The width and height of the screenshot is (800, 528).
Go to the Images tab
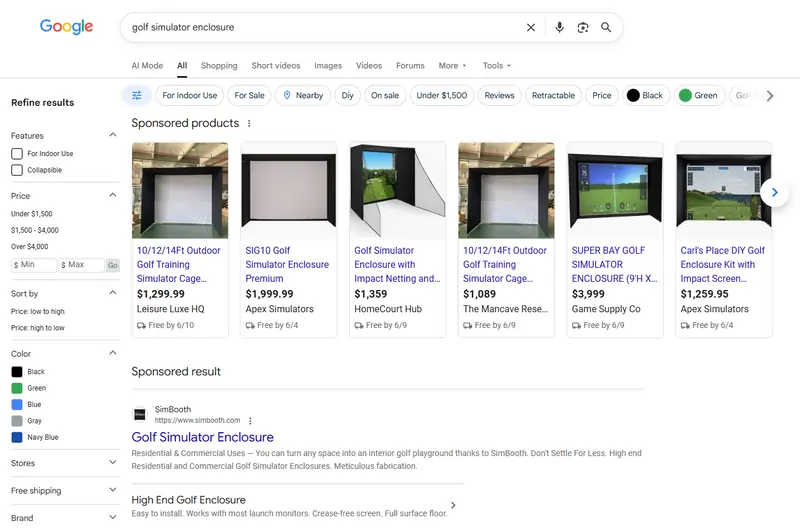[x=328, y=66]
